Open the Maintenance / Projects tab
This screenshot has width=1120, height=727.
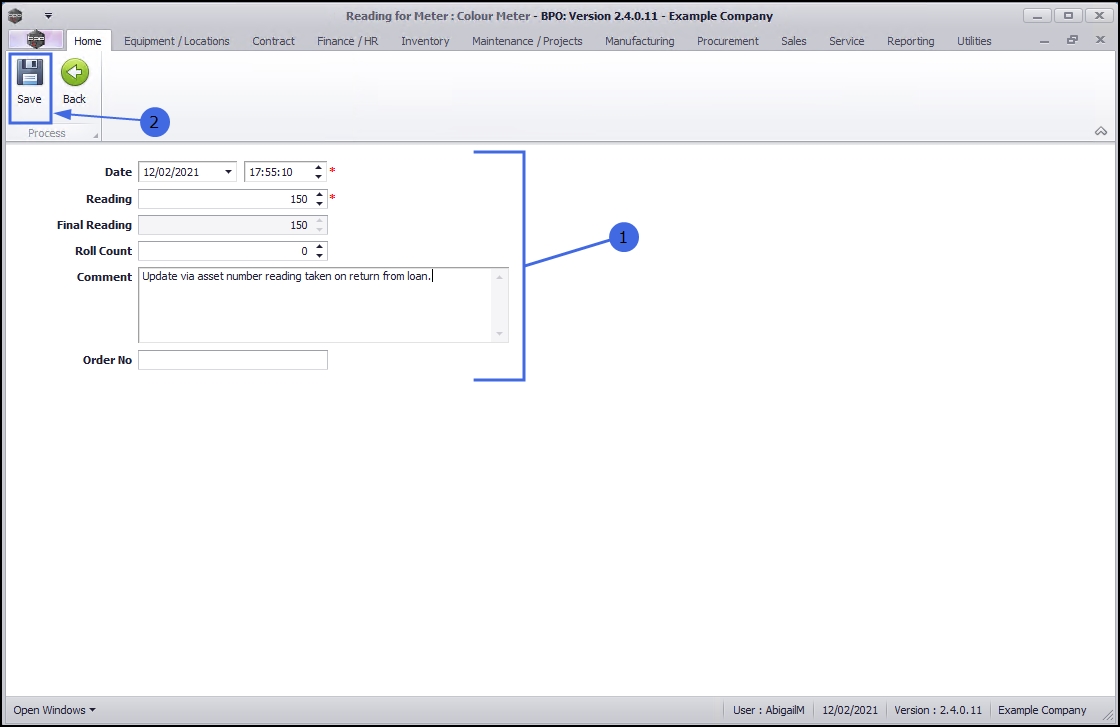[527, 41]
